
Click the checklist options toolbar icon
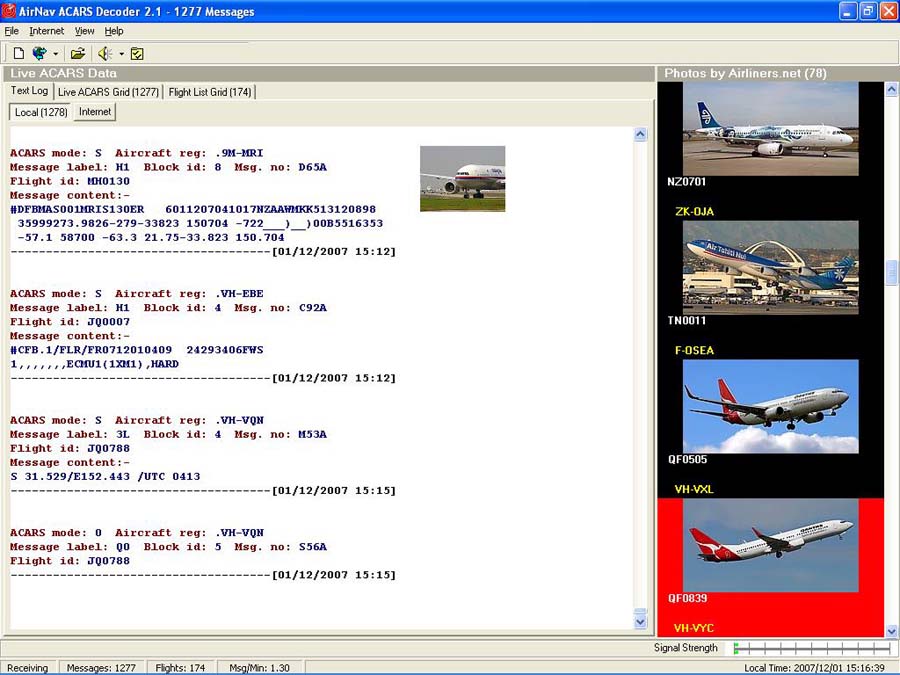tap(137, 53)
